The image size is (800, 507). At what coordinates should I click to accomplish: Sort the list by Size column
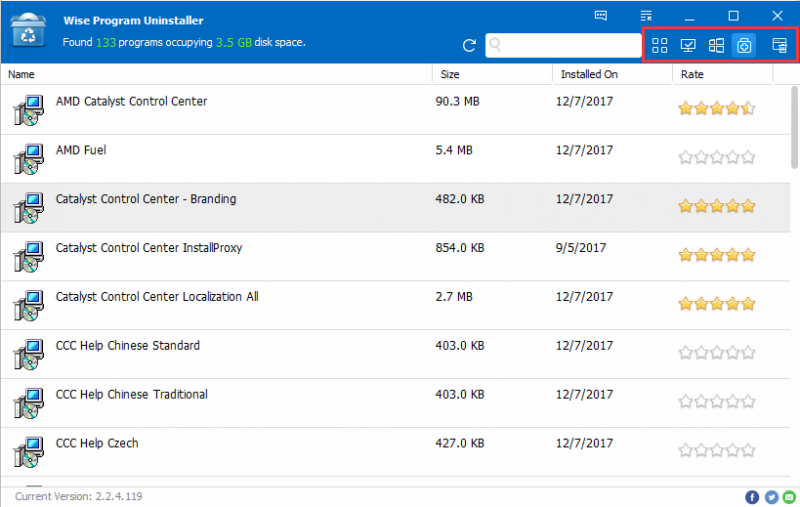coord(492,74)
